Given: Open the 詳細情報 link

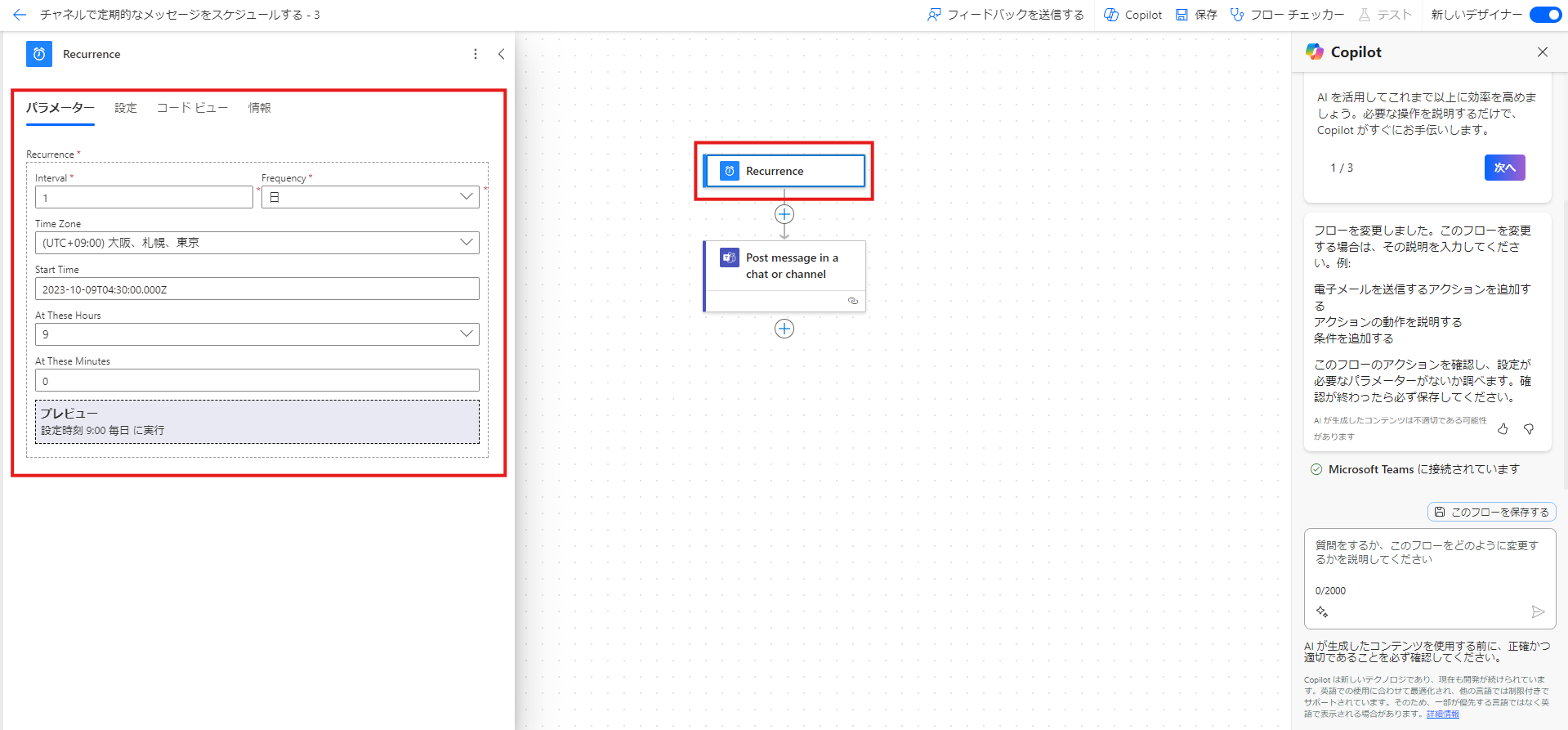Looking at the screenshot, I should pyautogui.click(x=1443, y=714).
